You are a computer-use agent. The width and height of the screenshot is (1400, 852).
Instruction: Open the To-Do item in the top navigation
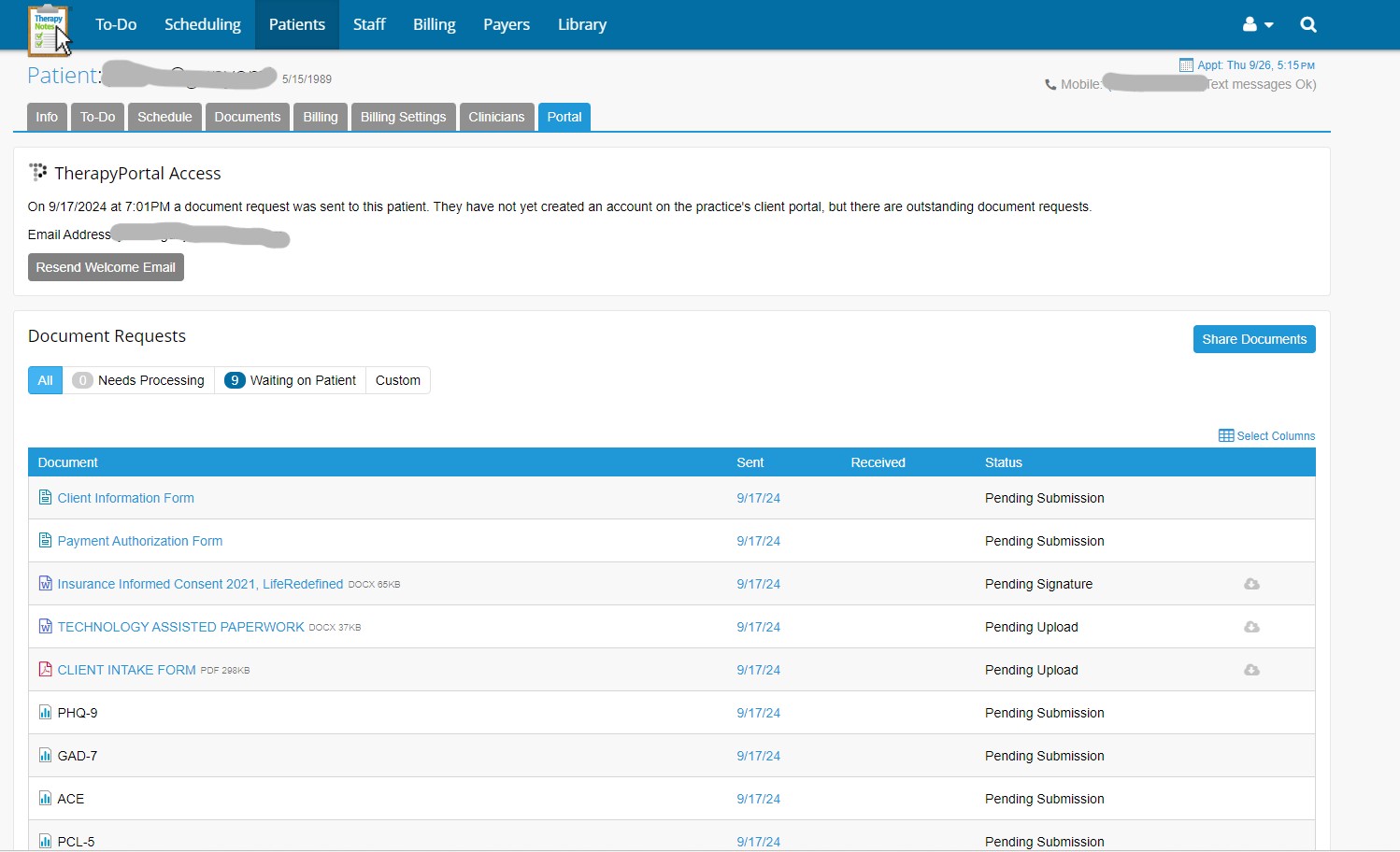[116, 24]
